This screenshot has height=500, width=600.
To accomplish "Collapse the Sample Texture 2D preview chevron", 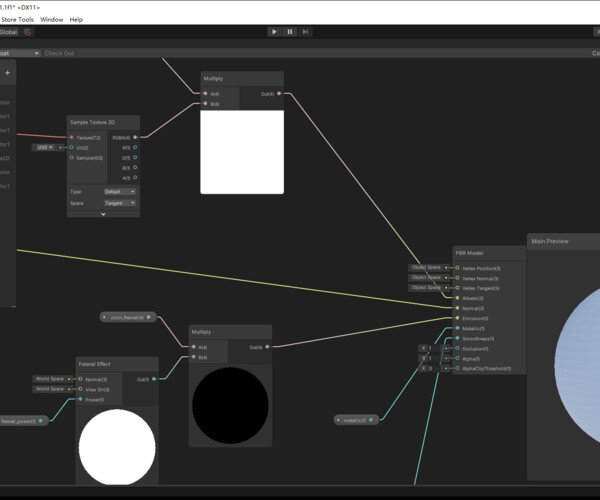I will click(103, 214).
